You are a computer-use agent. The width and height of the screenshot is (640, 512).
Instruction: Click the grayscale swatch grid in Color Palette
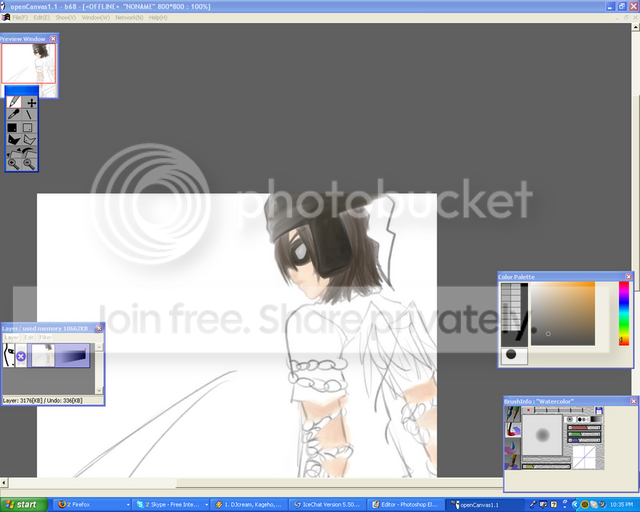pyautogui.click(x=511, y=307)
